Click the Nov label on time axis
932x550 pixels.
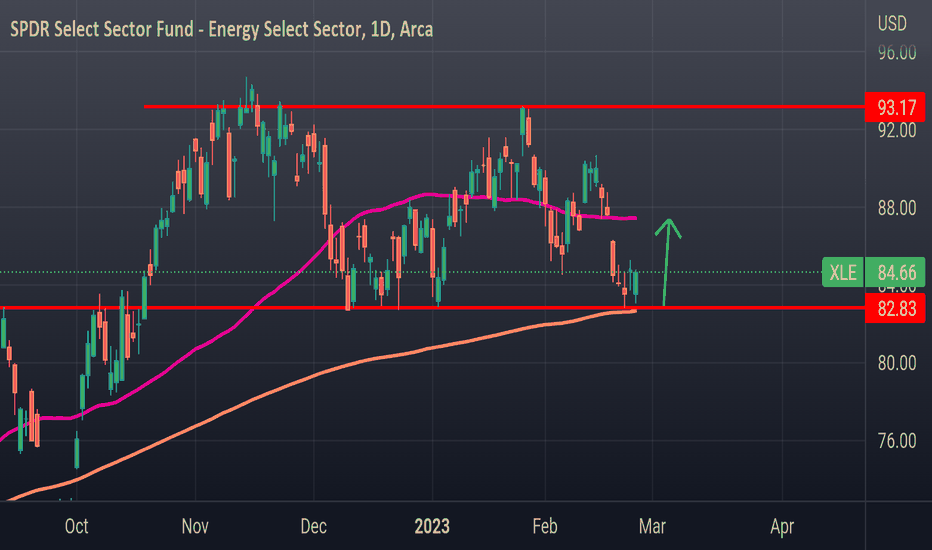coord(195,526)
